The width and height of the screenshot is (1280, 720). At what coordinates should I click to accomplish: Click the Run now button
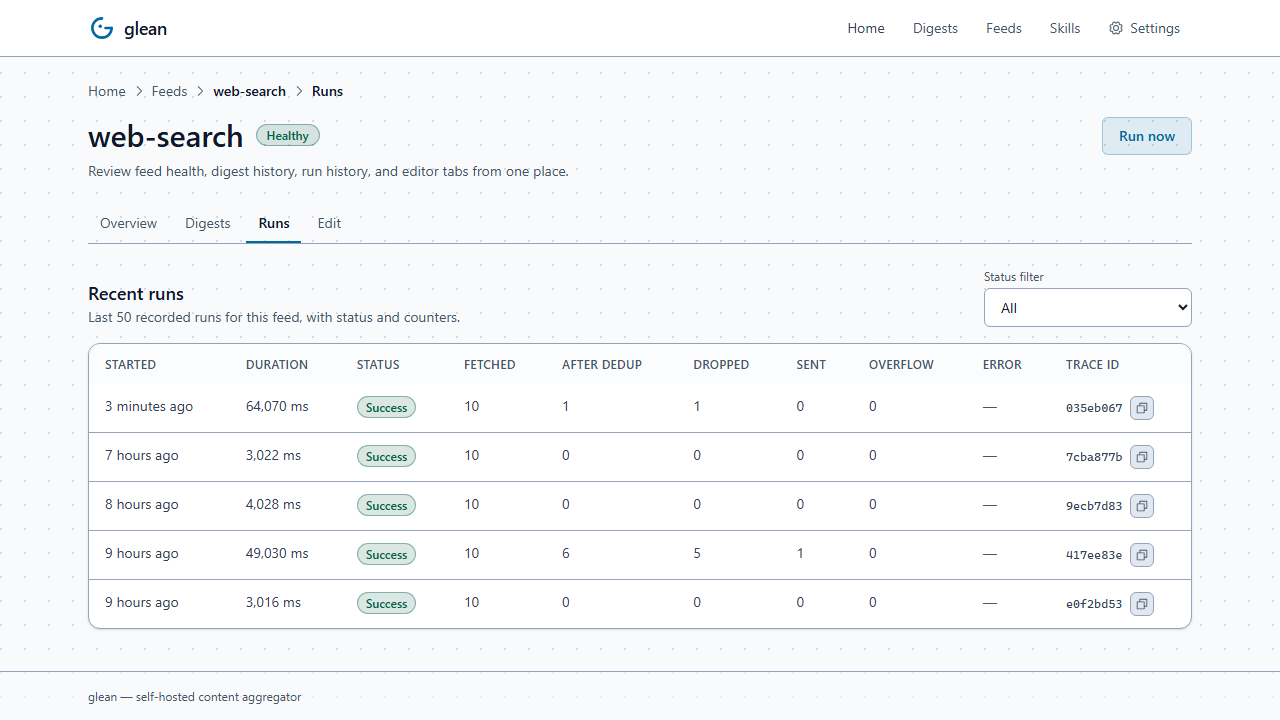(x=1147, y=136)
